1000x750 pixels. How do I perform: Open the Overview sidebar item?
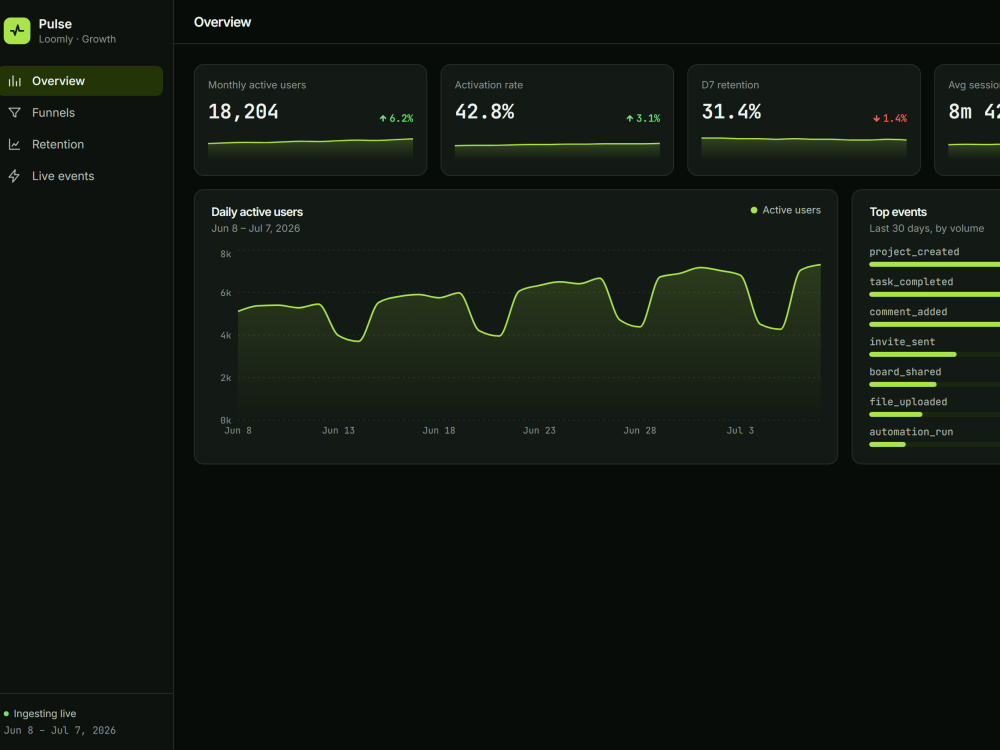pos(81,81)
